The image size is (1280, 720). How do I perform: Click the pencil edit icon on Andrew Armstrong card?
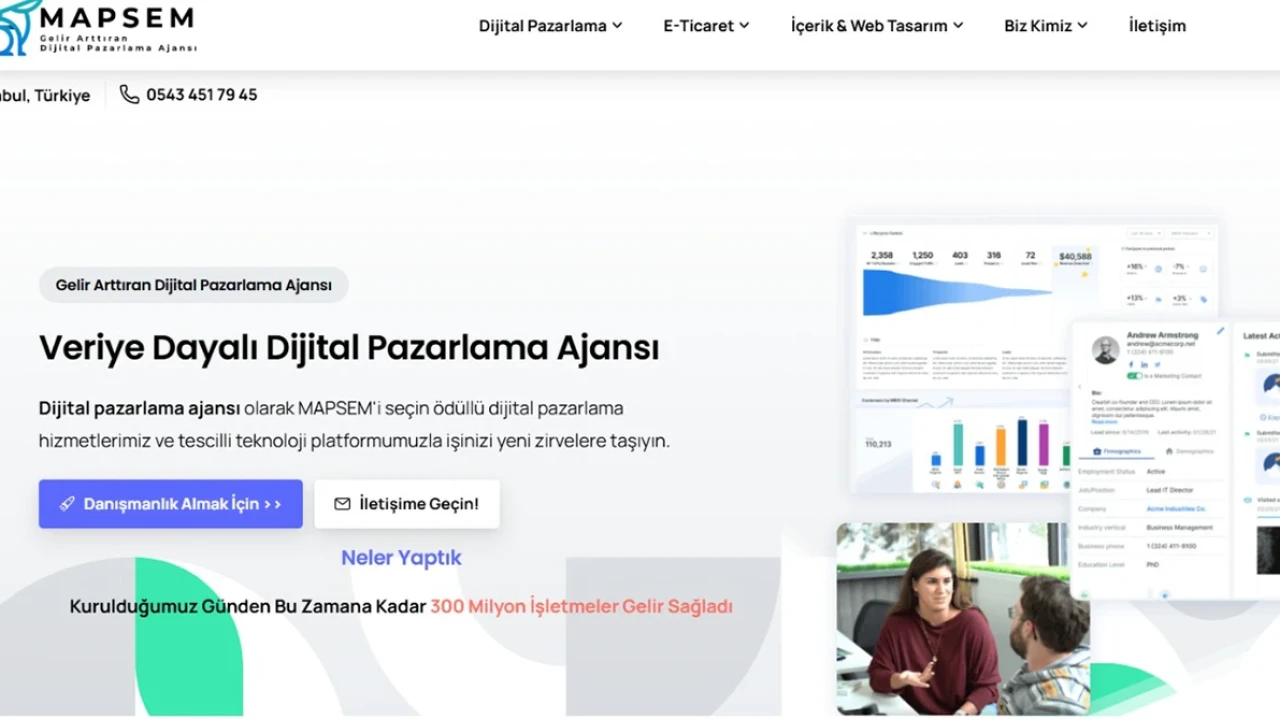click(x=1220, y=331)
